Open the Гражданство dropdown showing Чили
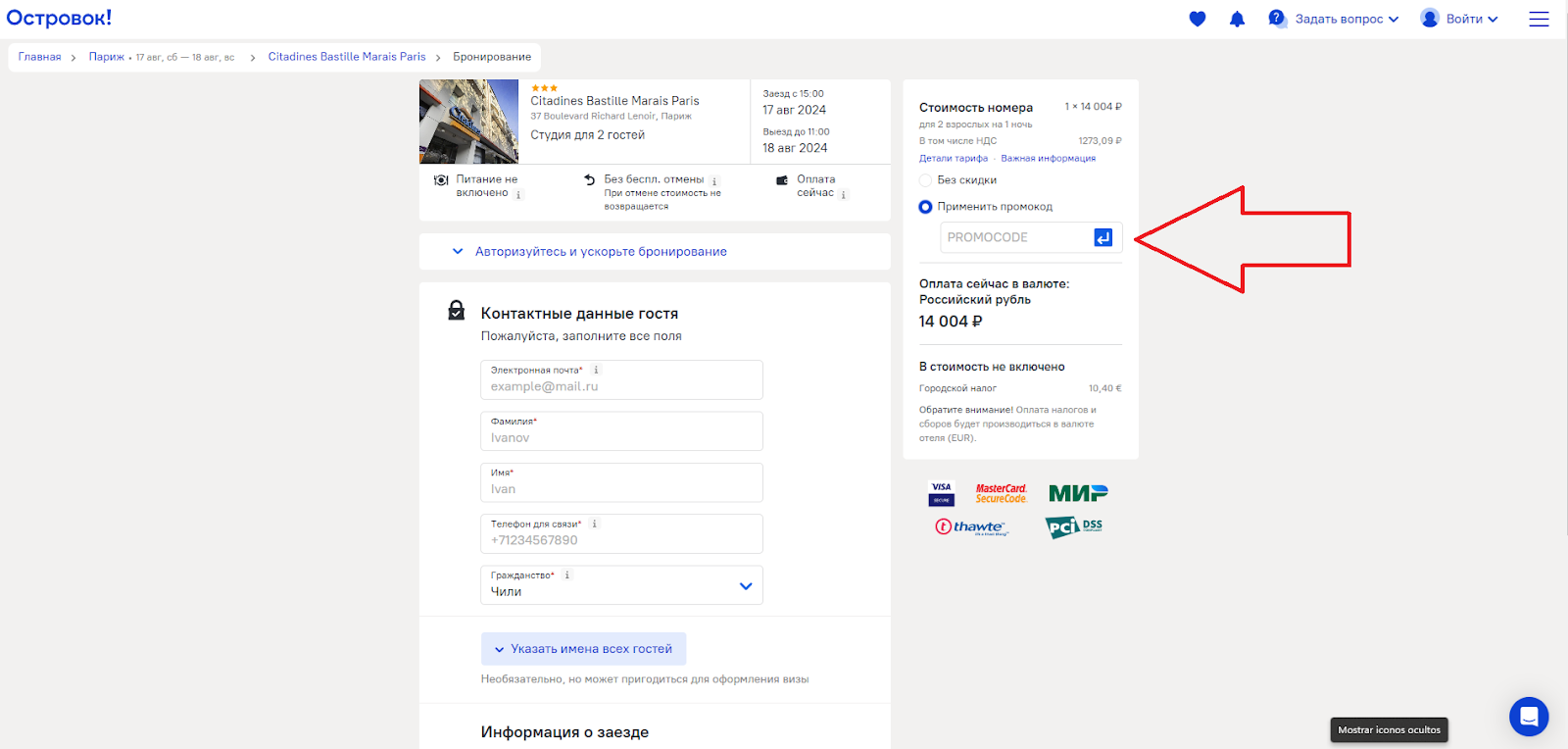The width and height of the screenshot is (1568, 749). click(x=621, y=584)
